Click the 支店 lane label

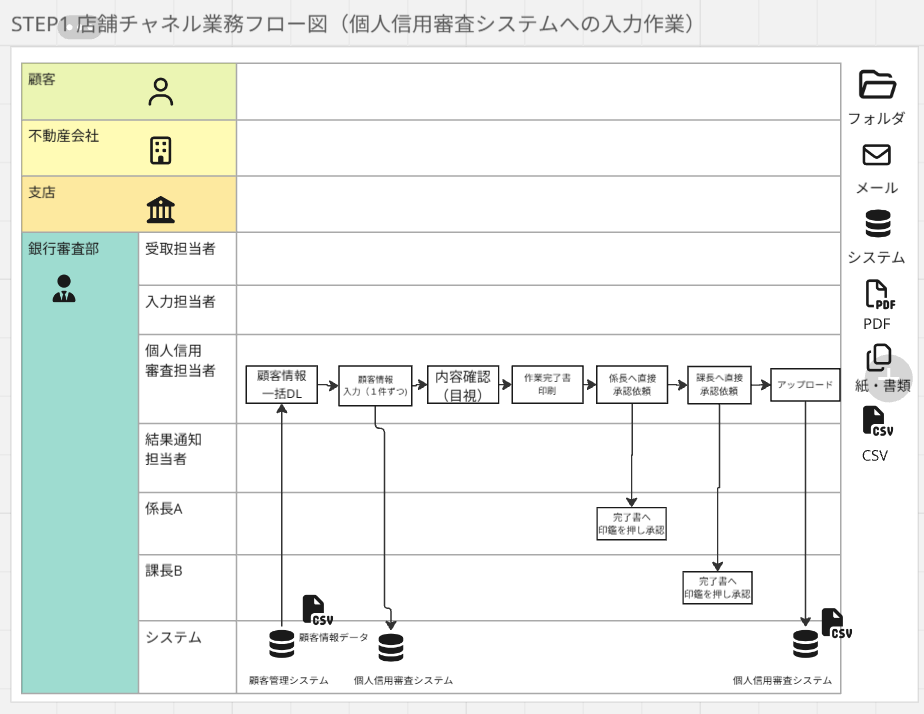(x=42, y=192)
